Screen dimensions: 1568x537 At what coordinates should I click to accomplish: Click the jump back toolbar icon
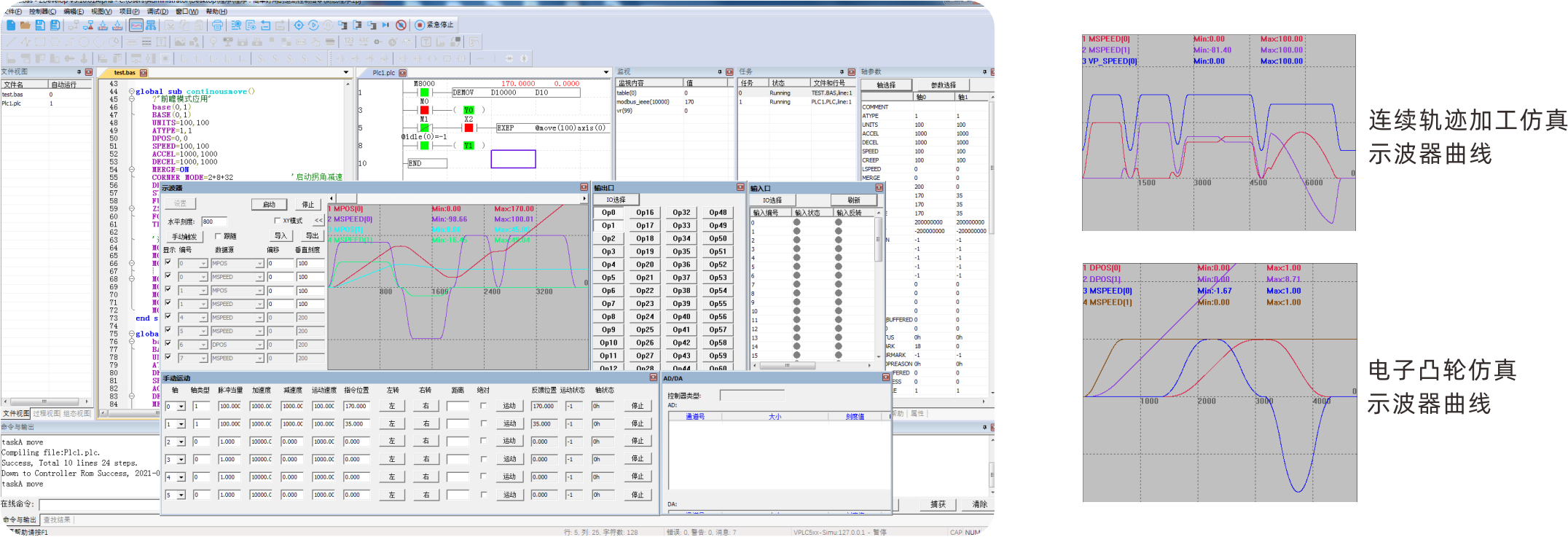click(265, 25)
